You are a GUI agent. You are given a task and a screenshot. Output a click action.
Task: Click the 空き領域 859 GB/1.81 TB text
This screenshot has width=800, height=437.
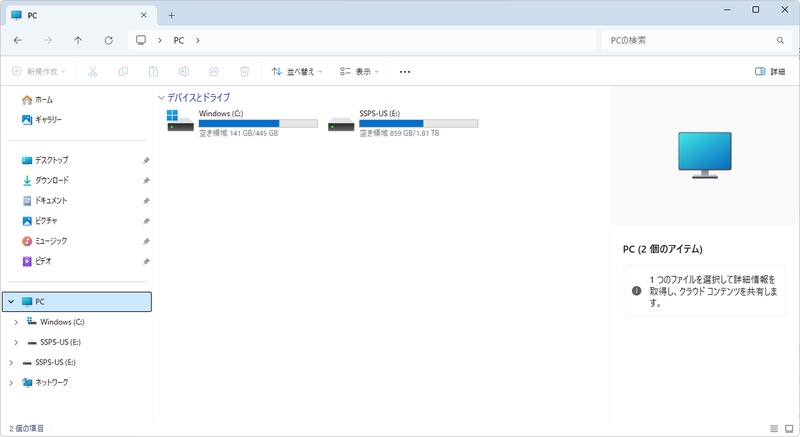[x=399, y=133]
